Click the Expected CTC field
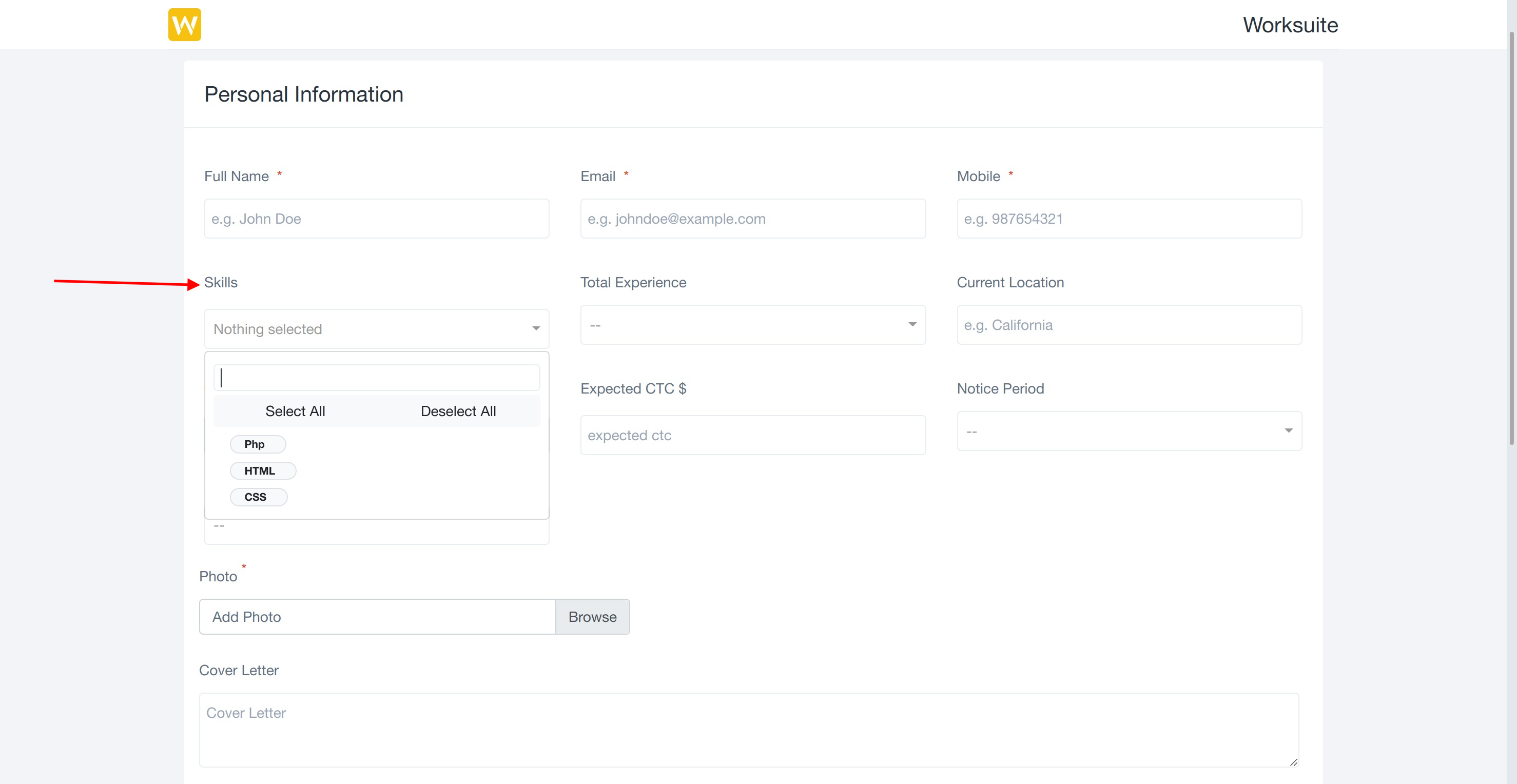This screenshot has width=1517, height=784. point(752,435)
